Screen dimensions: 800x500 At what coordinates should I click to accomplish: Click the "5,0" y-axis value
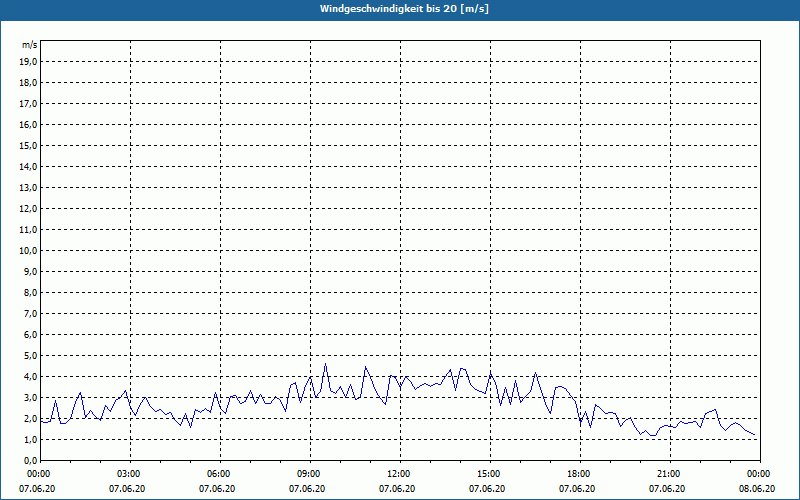pos(30,355)
